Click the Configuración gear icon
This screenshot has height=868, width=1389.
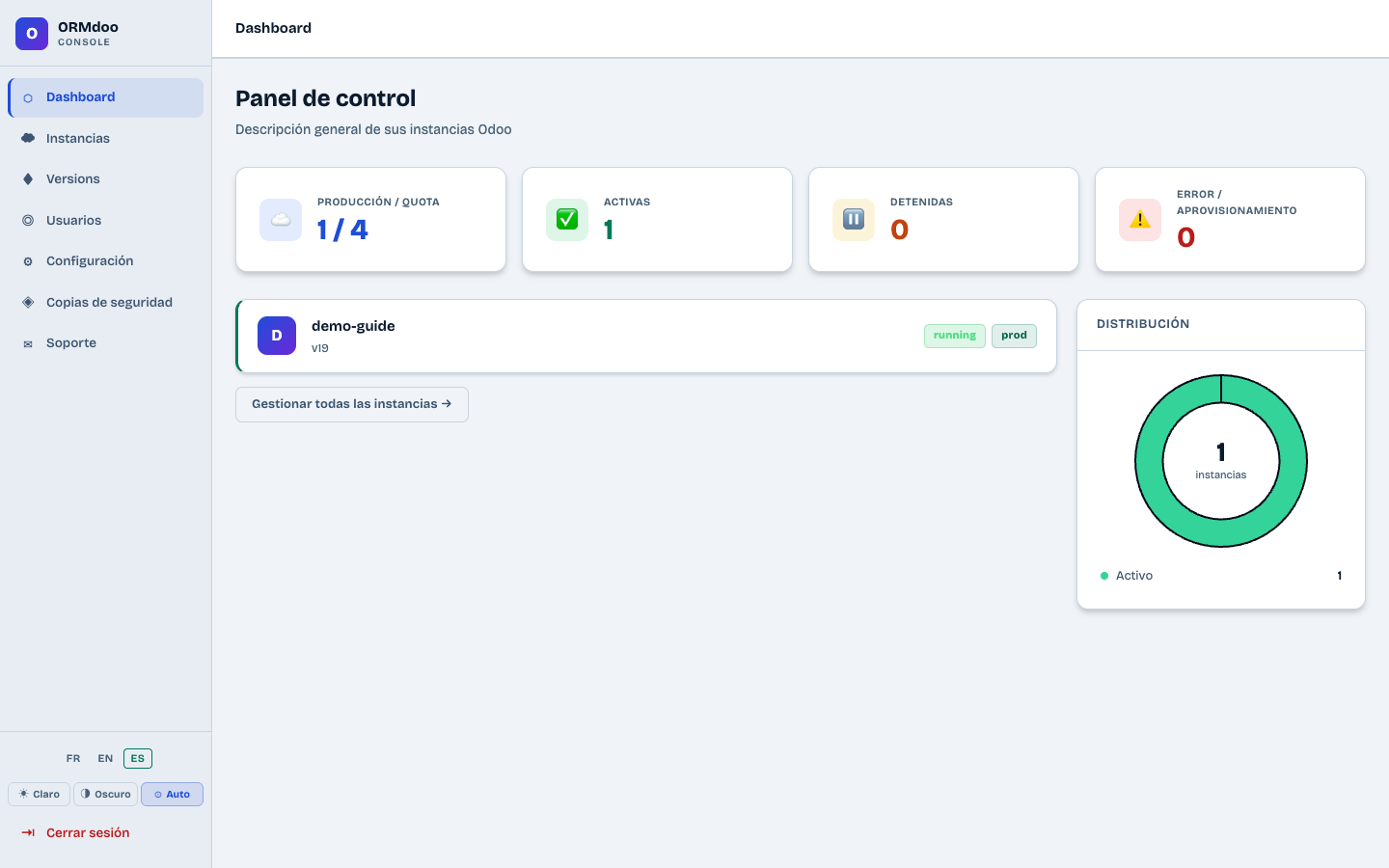click(x=28, y=262)
